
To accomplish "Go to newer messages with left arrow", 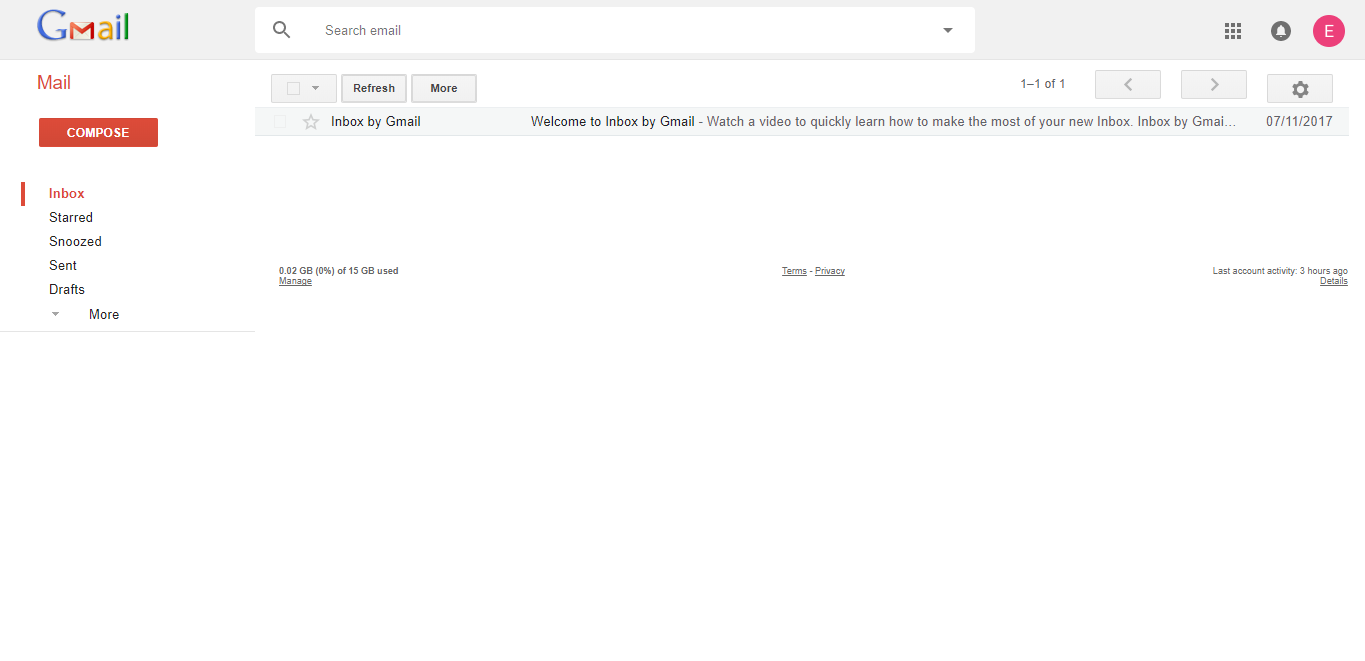I will pos(1128,85).
